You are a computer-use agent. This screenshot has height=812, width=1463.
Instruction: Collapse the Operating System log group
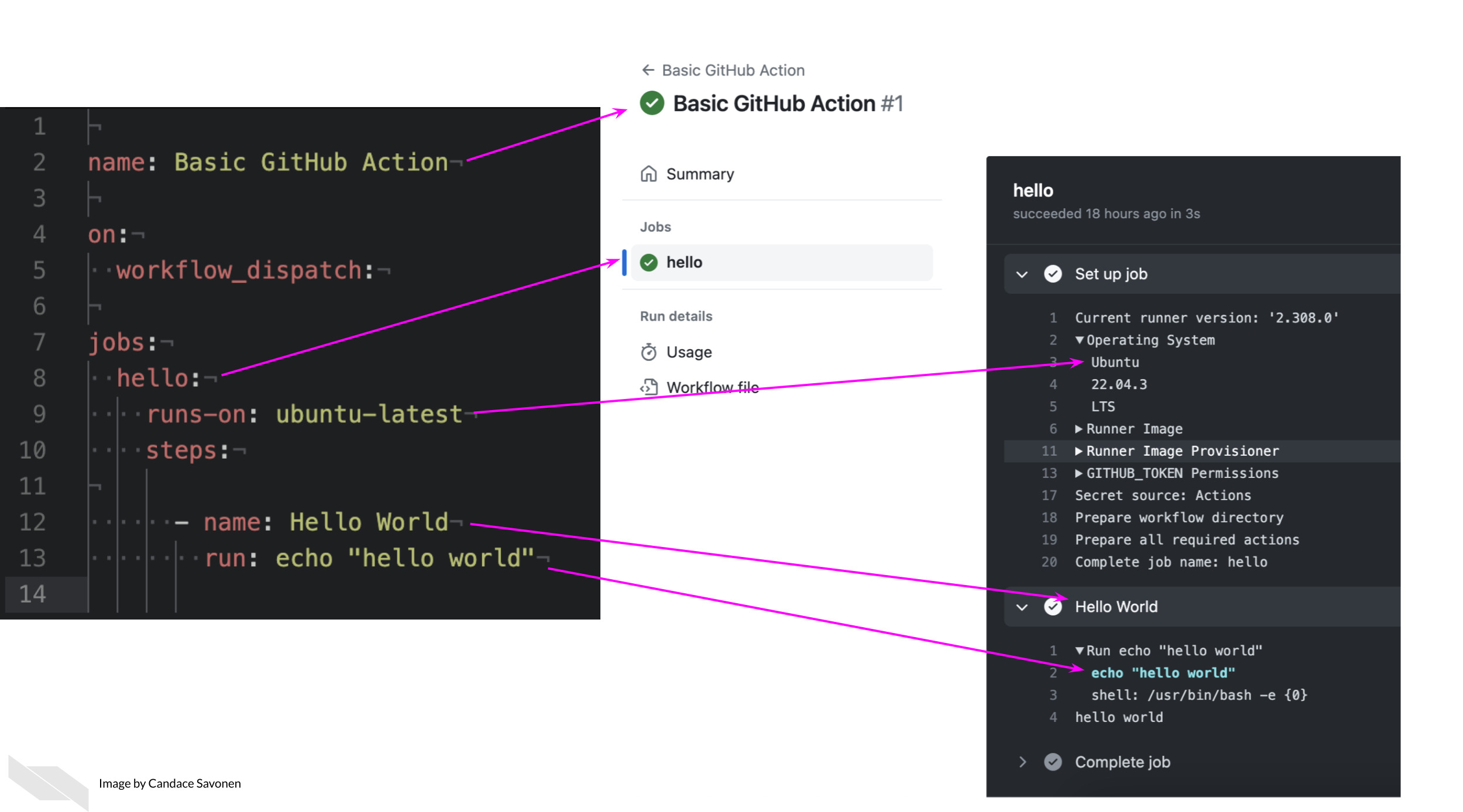[x=1079, y=340]
